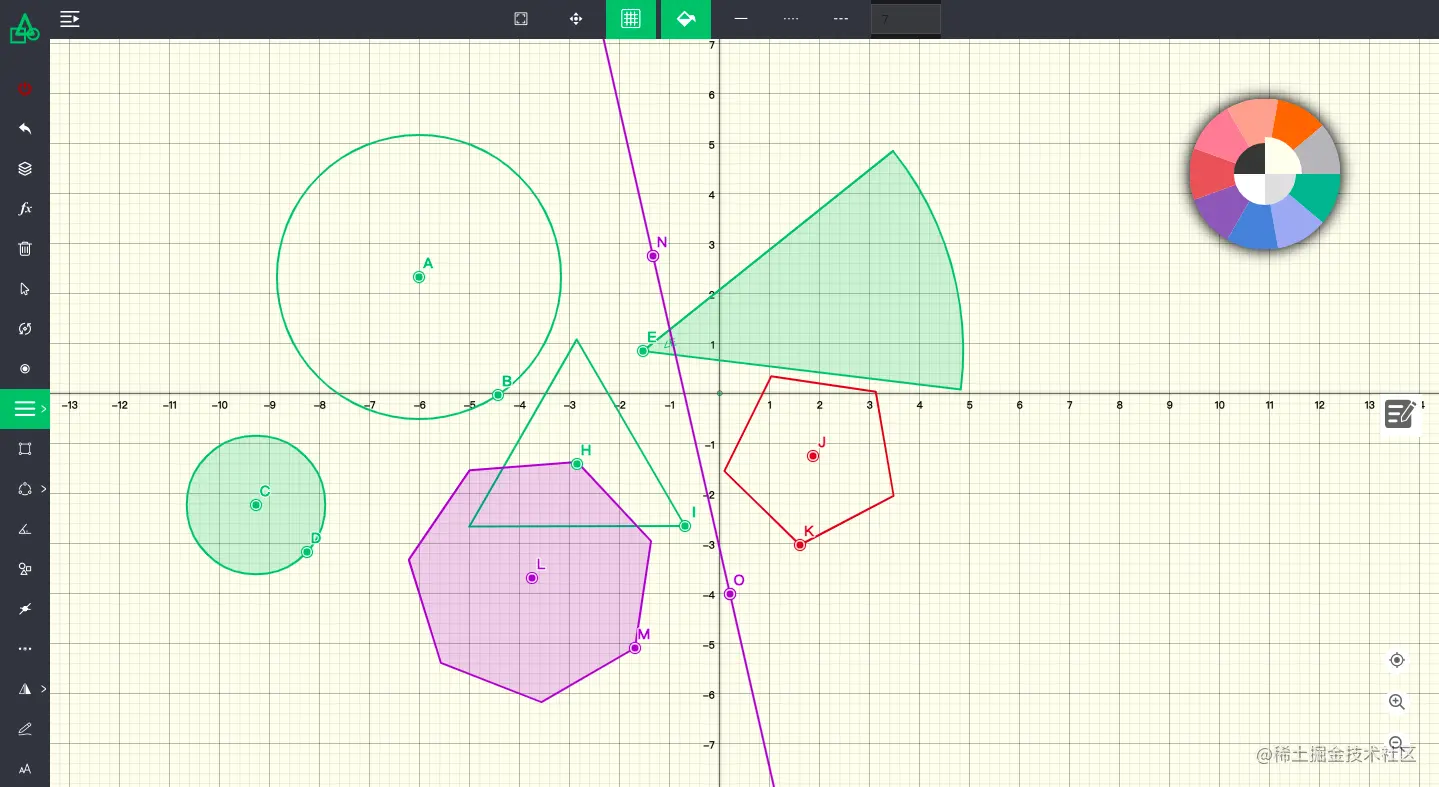1439x787 pixels.
Task: Expand the lines tool submenu arrow
Action: 44,409
